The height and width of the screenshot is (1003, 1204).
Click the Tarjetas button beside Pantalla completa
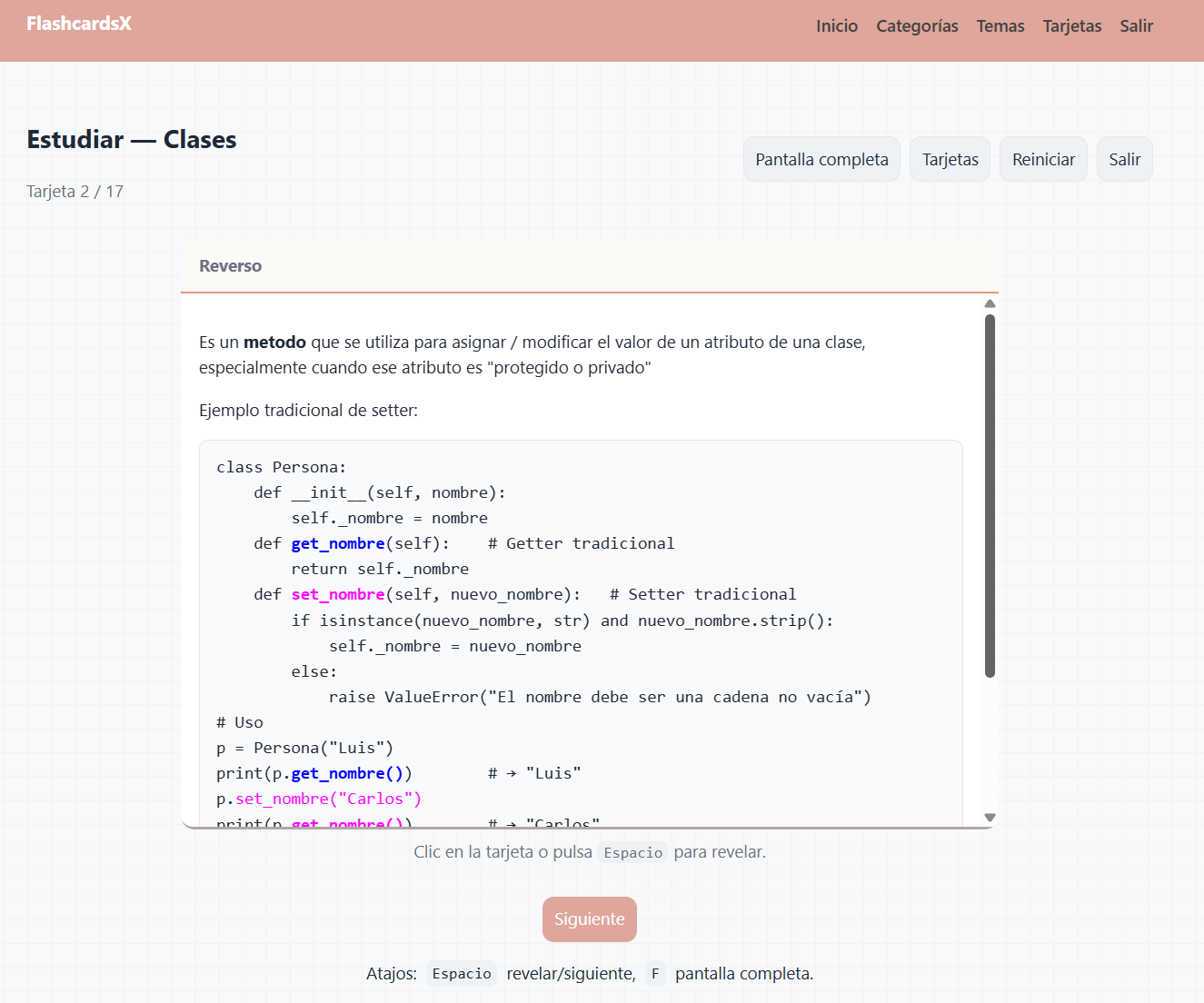950,160
